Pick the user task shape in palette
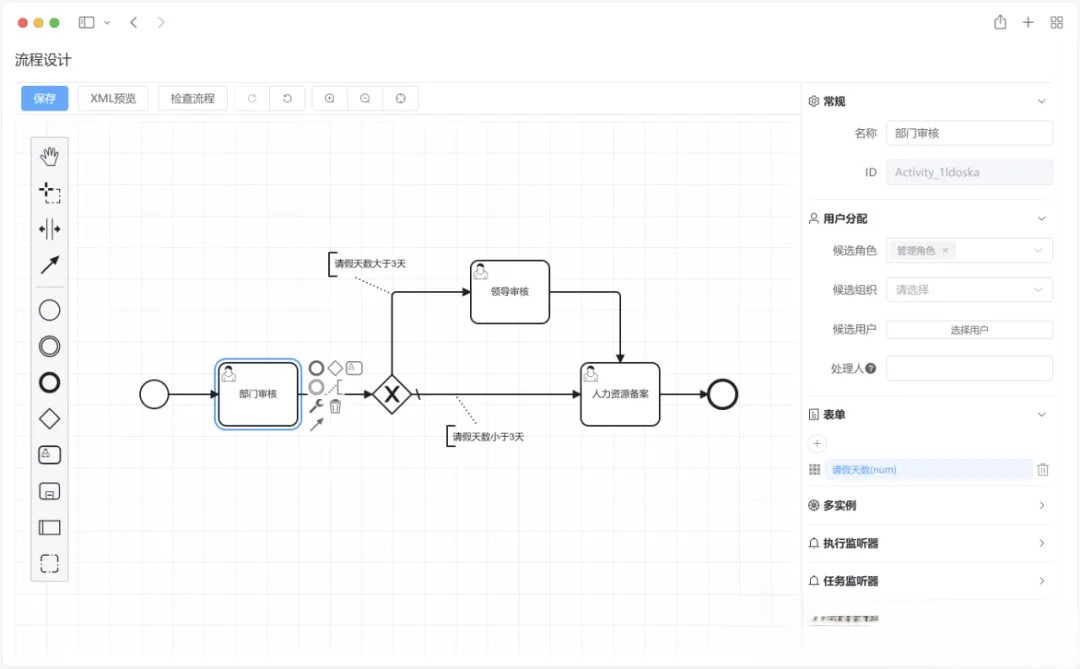Screen dimensions: 1080x669 click(49, 455)
